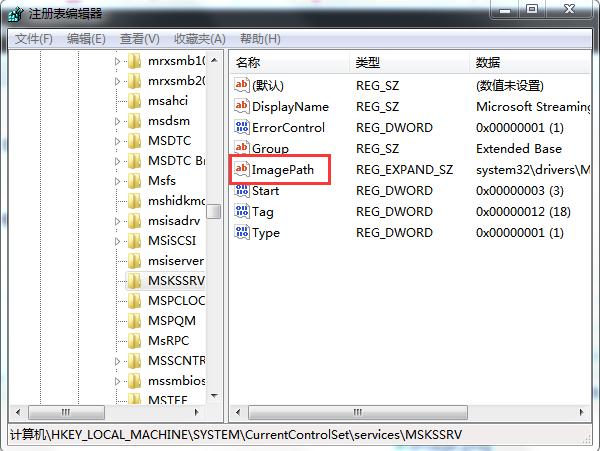The image size is (600, 451).
Task: Click the Type DWORD value icon
Action: [x=241, y=232]
